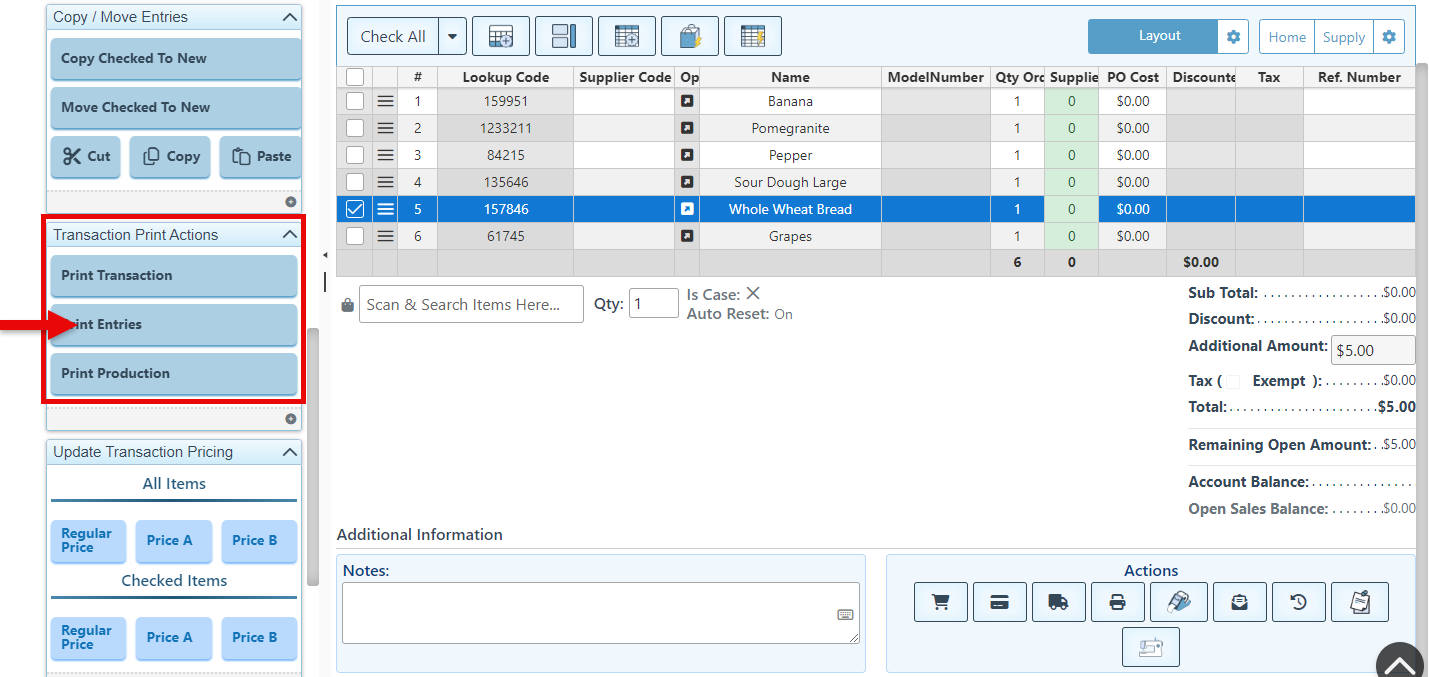
Task: Click the Print Transaction button
Action: (174, 276)
